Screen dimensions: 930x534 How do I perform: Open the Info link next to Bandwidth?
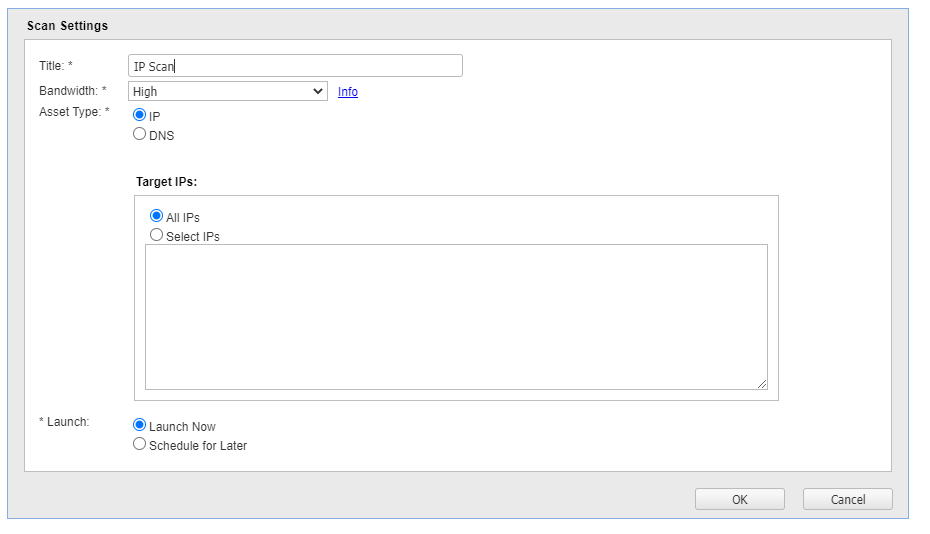347,92
